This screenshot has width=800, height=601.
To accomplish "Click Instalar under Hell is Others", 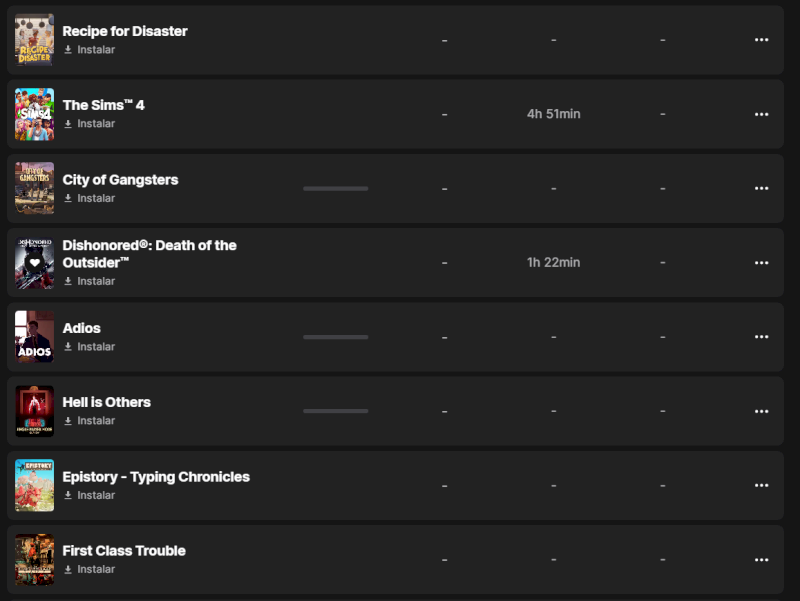I will pyautogui.click(x=90, y=421).
